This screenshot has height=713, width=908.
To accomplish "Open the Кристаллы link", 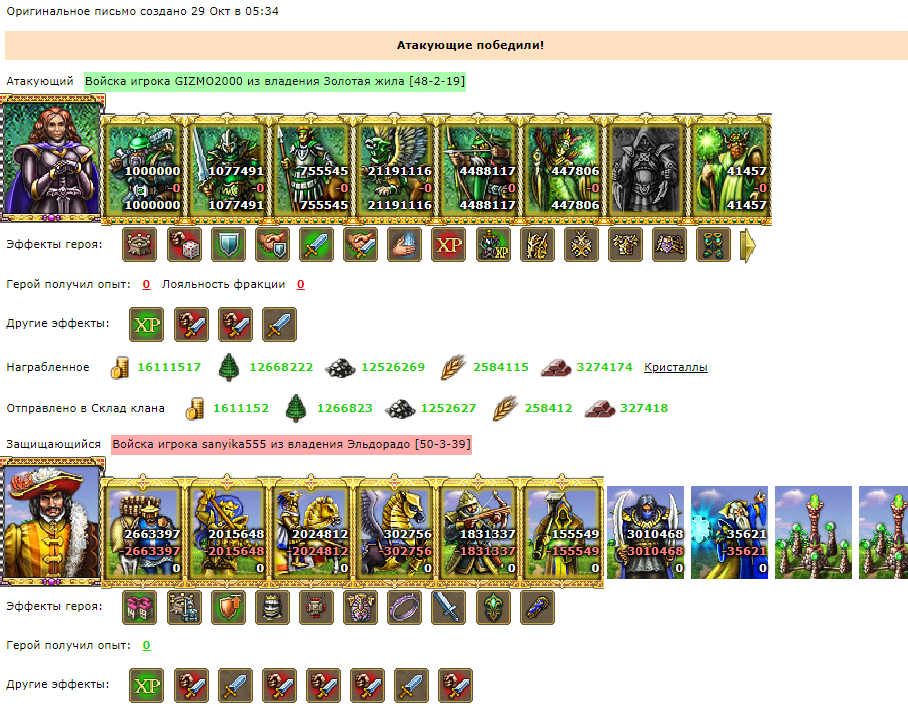I will [x=676, y=367].
